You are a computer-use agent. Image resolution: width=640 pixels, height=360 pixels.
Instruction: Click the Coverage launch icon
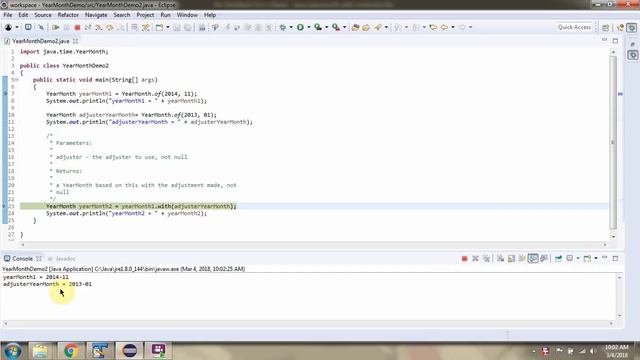(x=318, y=27)
